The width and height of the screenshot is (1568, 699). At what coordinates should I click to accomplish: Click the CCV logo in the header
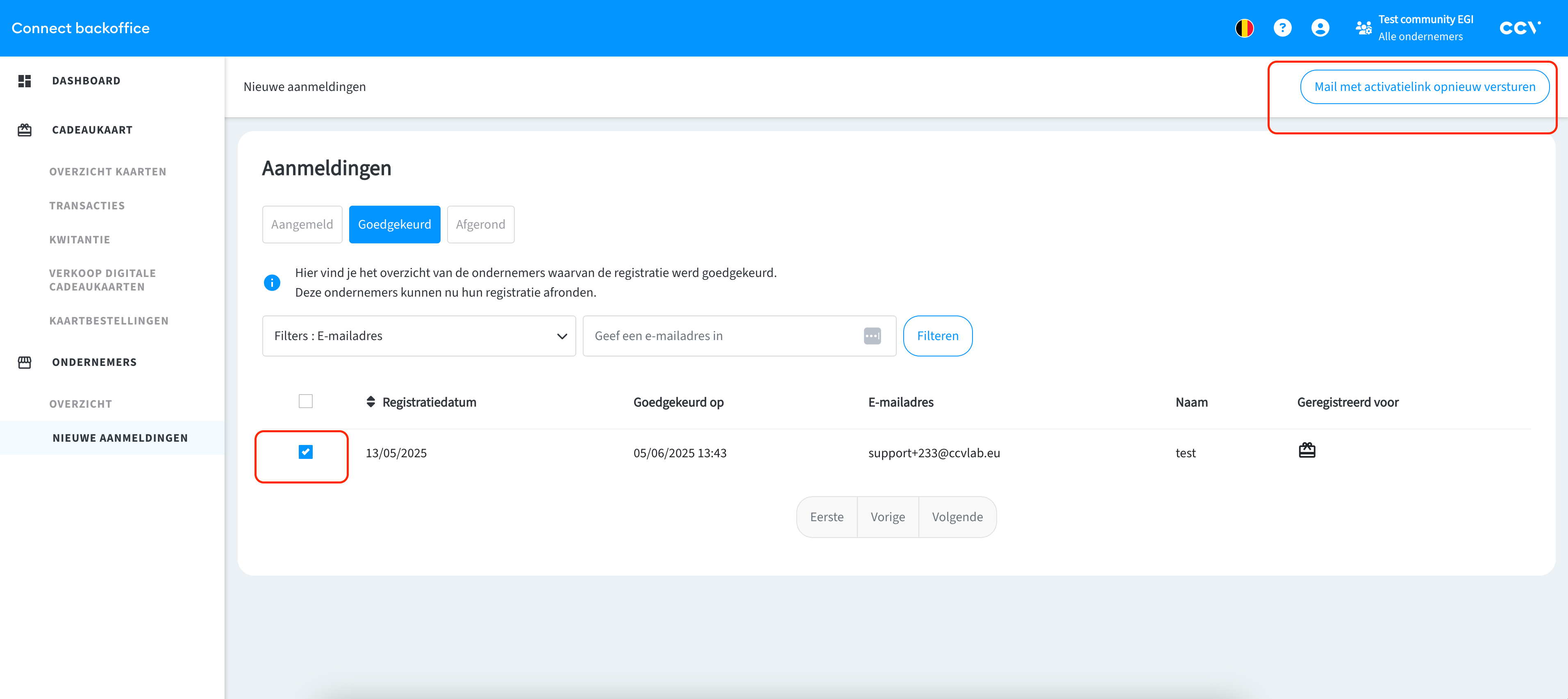[x=1519, y=28]
